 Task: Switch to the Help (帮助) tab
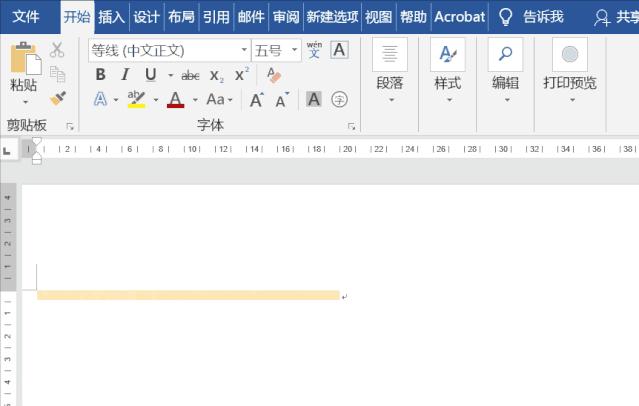click(413, 17)
